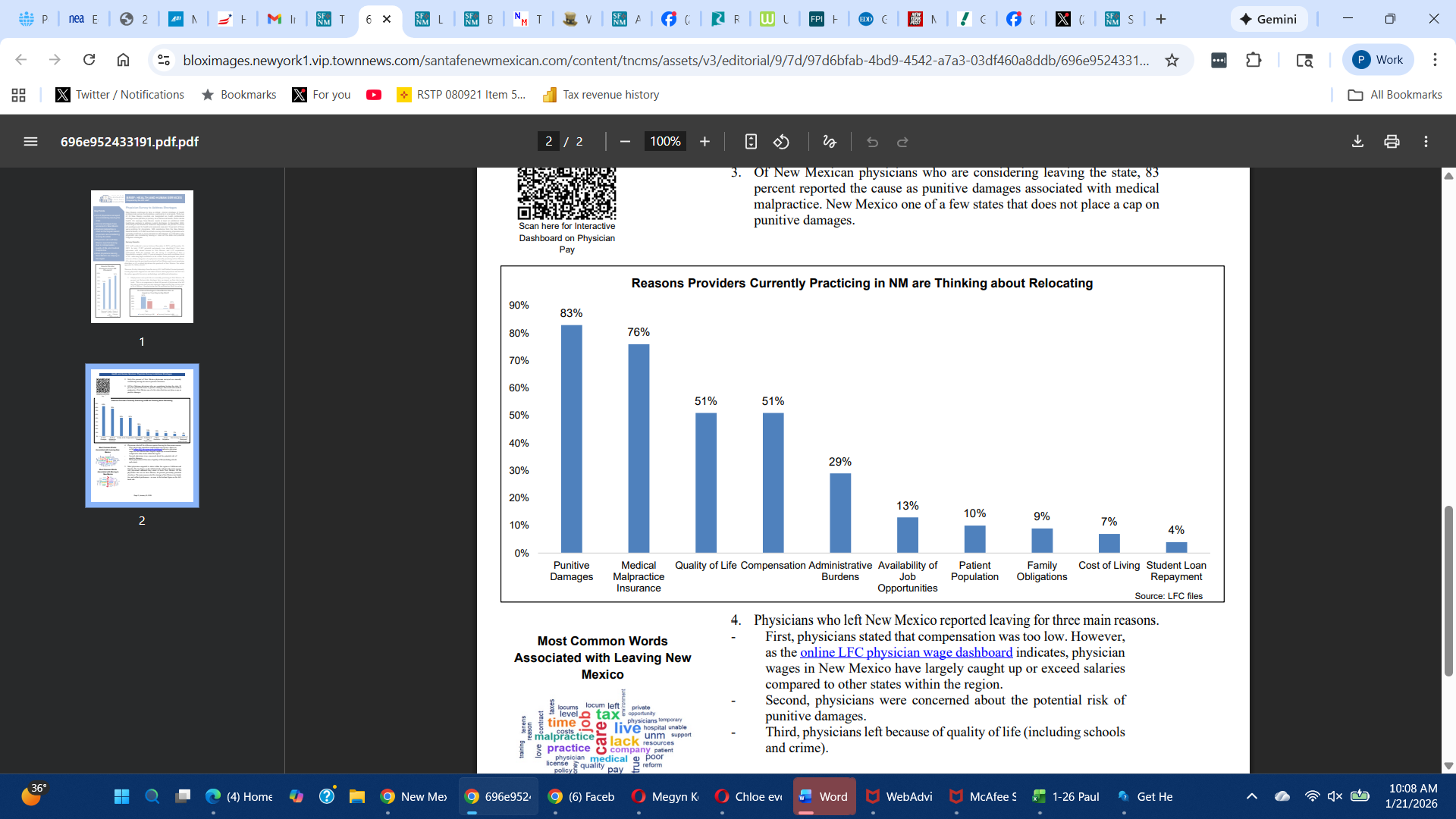Select the page 1 thumbnail
This screenshot has height=819, width=1456.
tap(142, 256)
